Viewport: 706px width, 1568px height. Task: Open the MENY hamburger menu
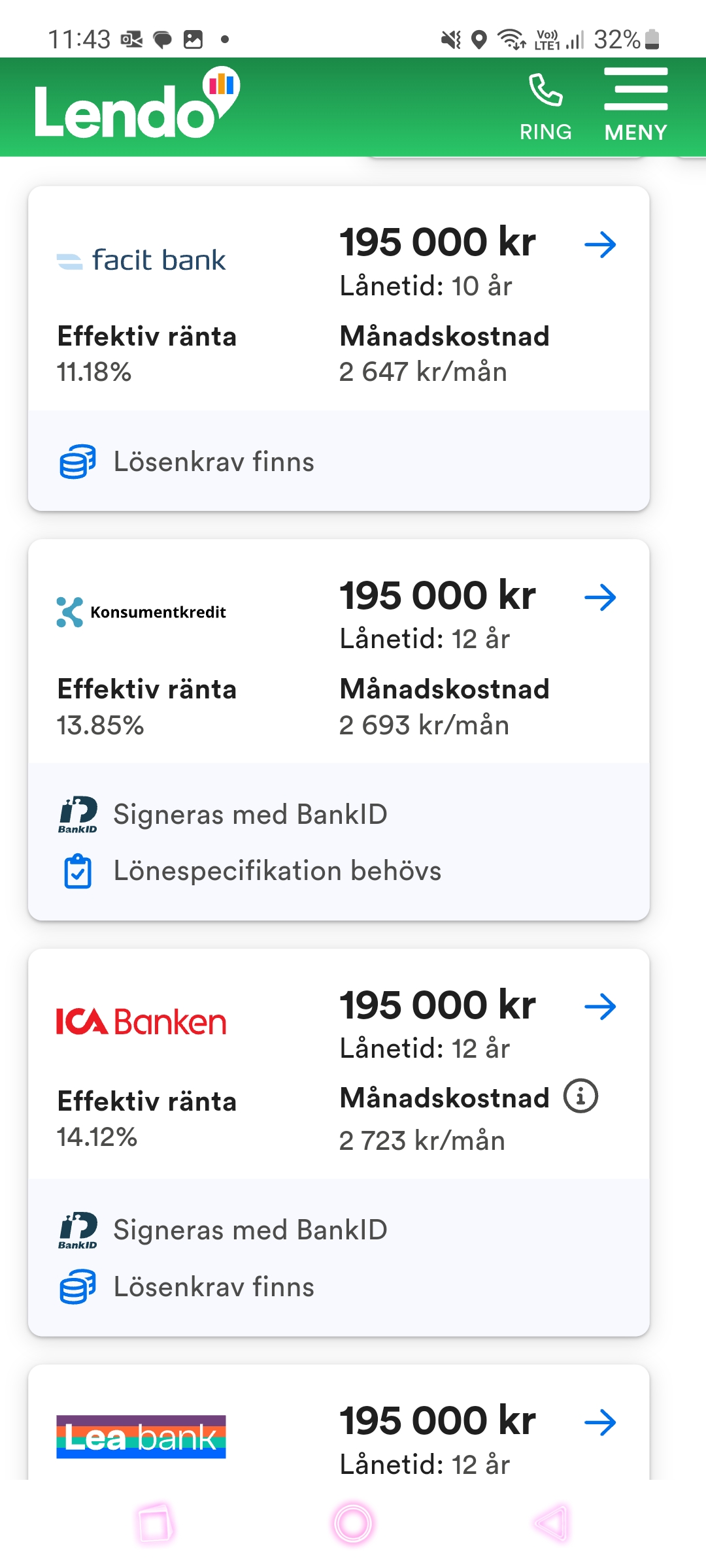tap(635, 91)
